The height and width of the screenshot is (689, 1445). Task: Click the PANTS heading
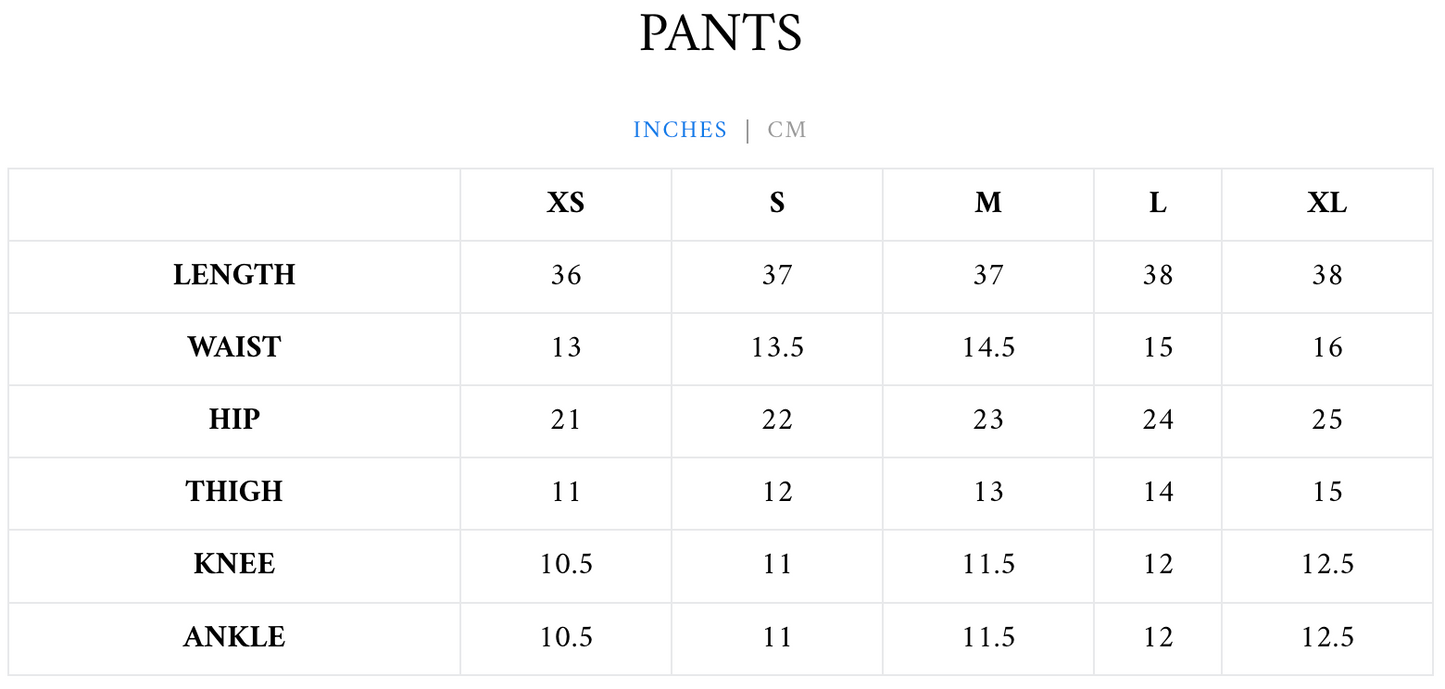coord(721,35)
